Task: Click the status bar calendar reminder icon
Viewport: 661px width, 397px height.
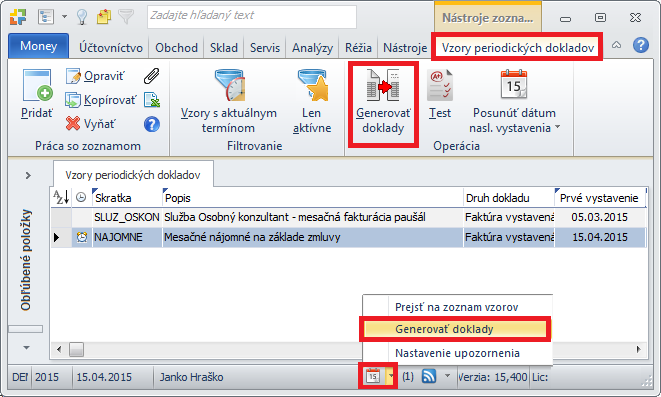Action: (x=373, y=376)
